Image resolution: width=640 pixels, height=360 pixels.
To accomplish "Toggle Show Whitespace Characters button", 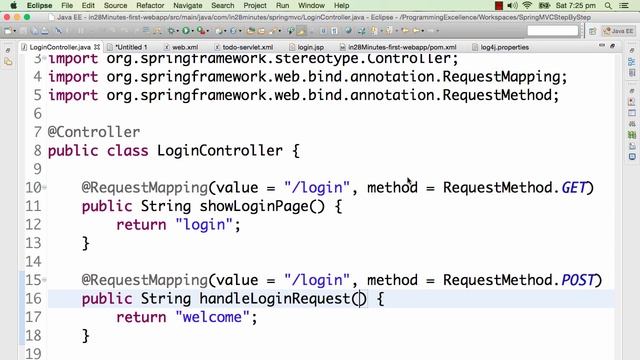I will coord(334,31).
